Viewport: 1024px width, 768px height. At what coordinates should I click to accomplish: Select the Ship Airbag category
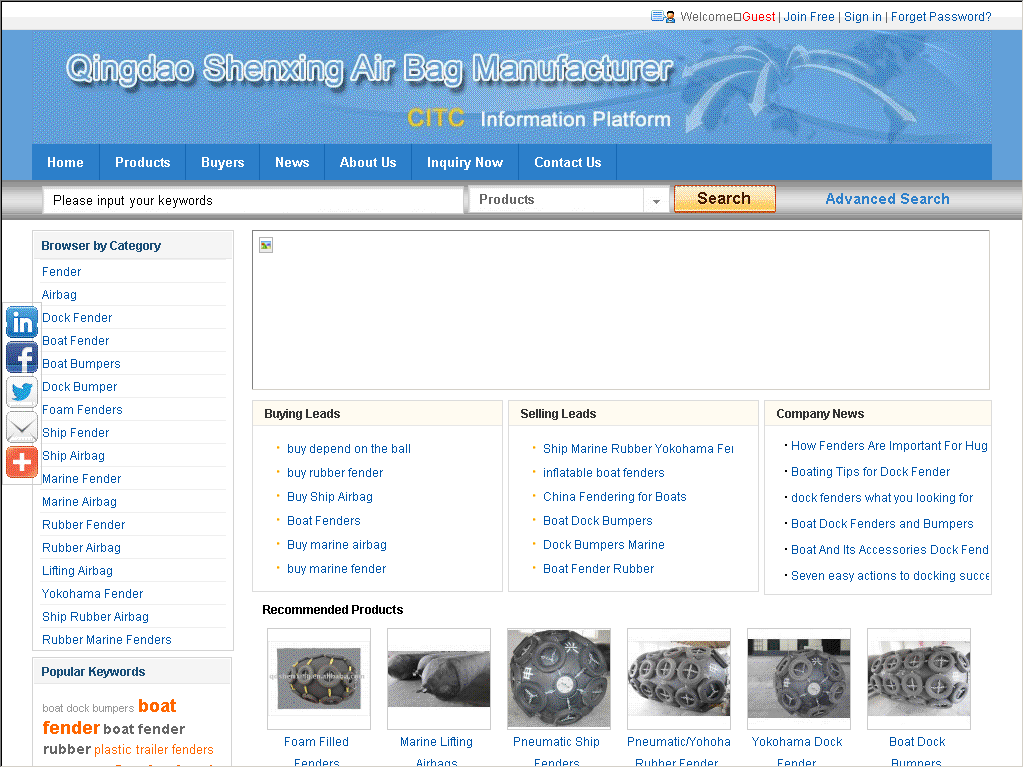[73, 456]
